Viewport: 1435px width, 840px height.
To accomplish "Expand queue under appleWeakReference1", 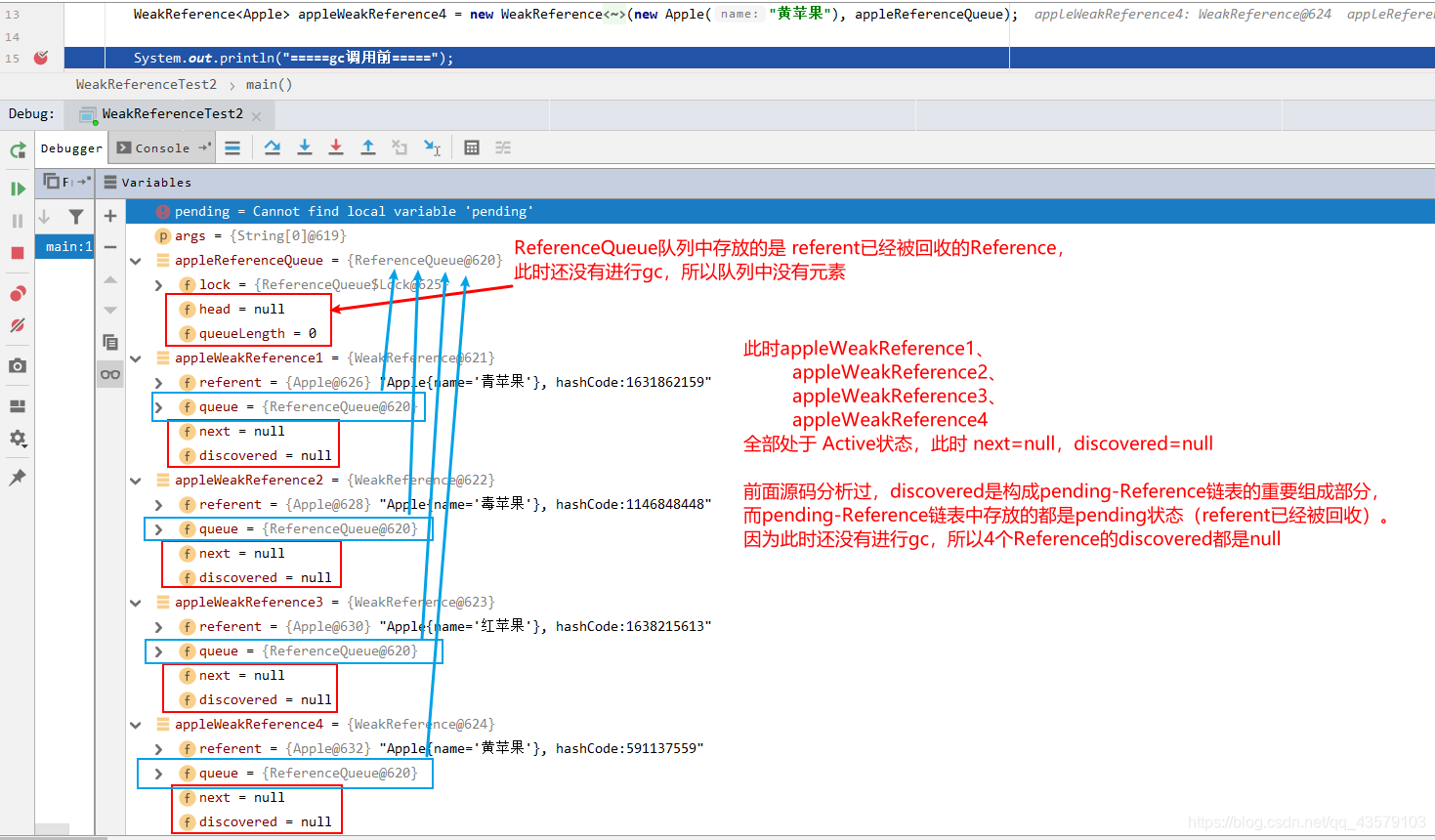I will coord(158,407).
